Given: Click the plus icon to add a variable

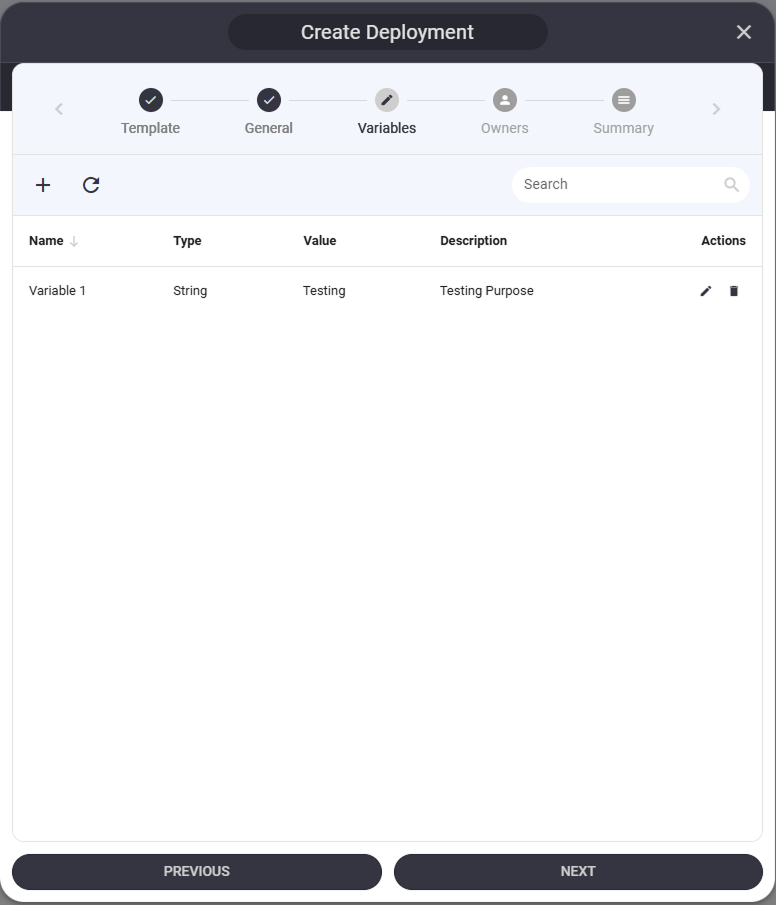Looking at the screenshot, I should pyautogui.click(x=43, y=185).
